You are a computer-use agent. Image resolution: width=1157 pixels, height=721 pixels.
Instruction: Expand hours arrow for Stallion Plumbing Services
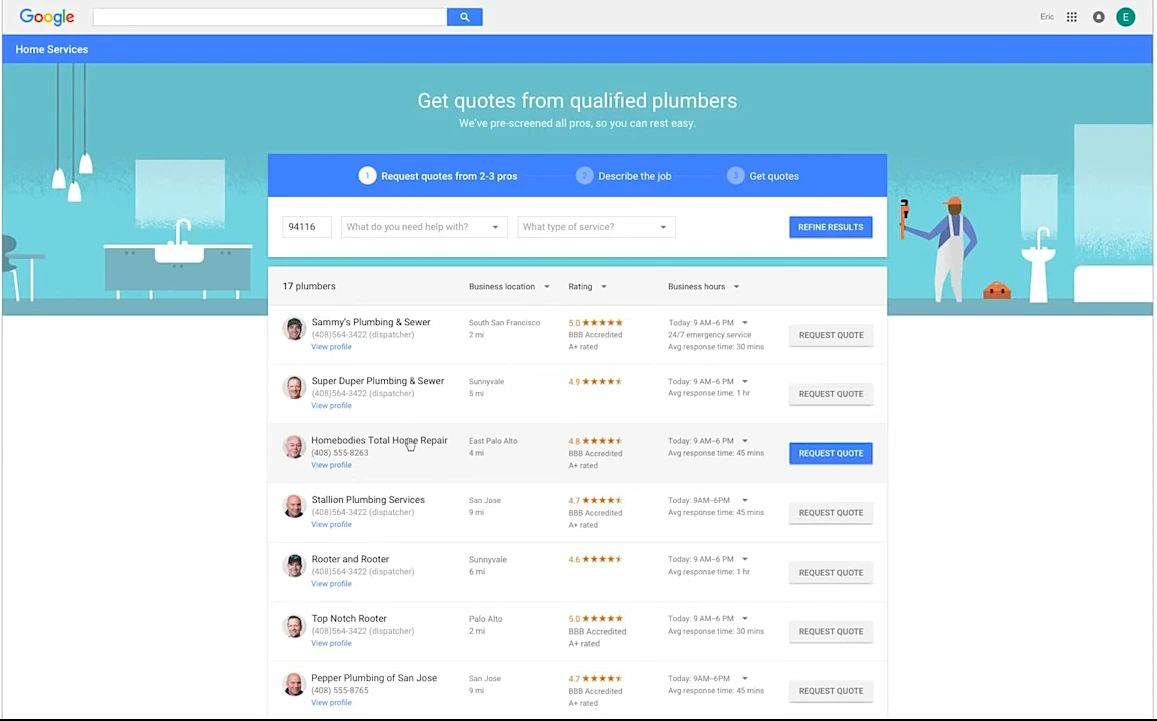click(x=745, y=500)
